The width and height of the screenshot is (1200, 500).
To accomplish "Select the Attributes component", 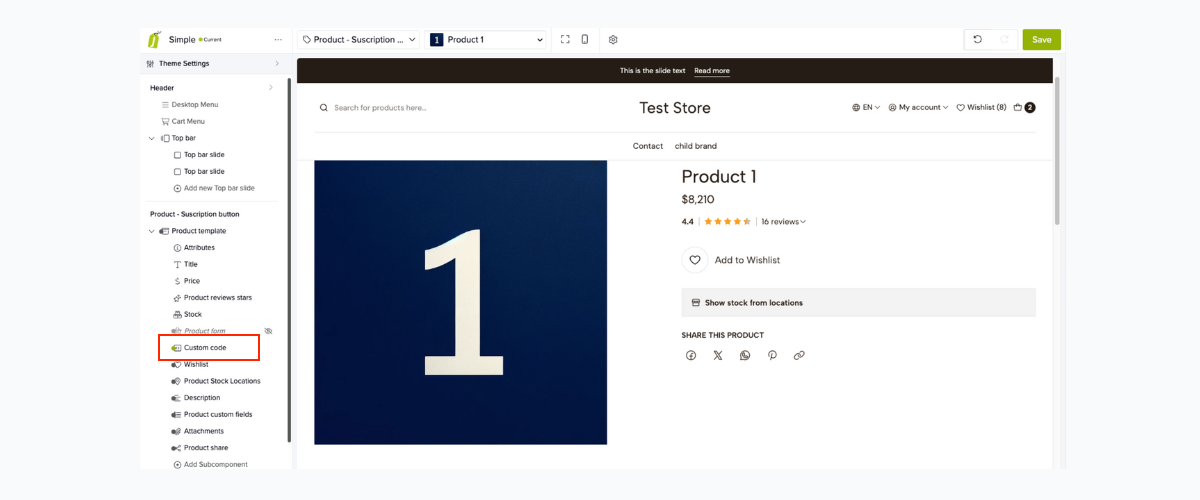I will tap(199, 247).
